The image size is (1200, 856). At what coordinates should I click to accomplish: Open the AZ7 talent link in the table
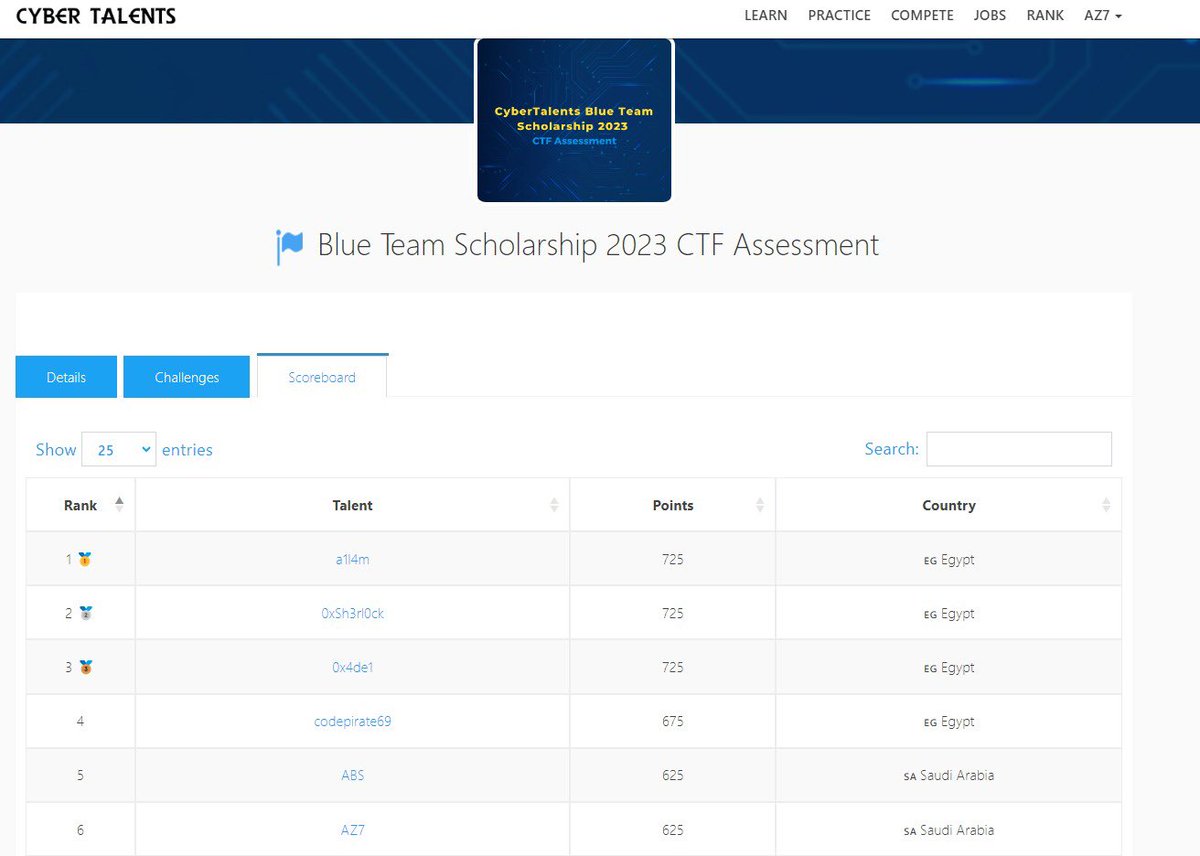tap(353, 830)
